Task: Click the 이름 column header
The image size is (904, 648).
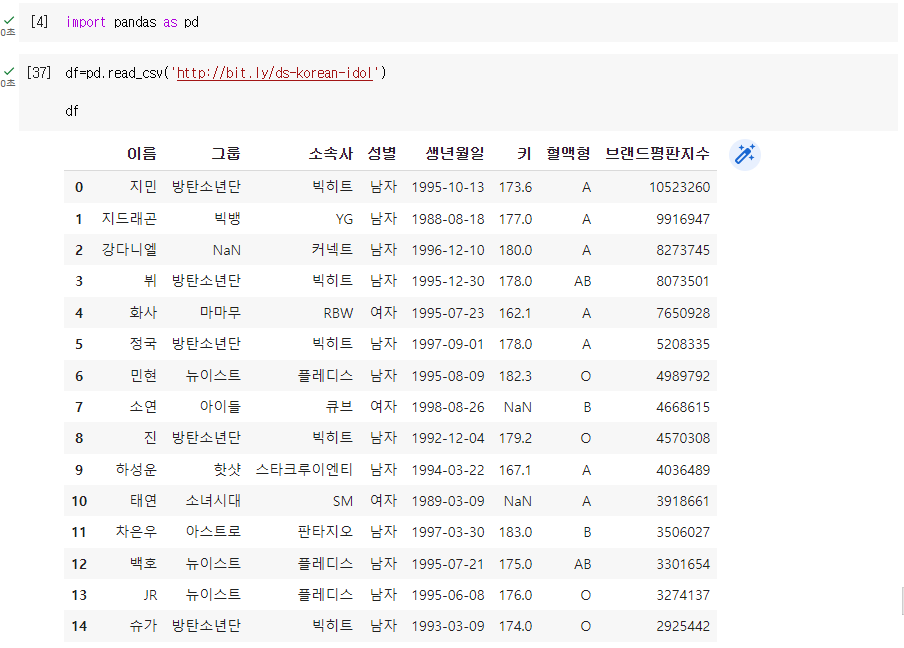Action: click(142, 153)
